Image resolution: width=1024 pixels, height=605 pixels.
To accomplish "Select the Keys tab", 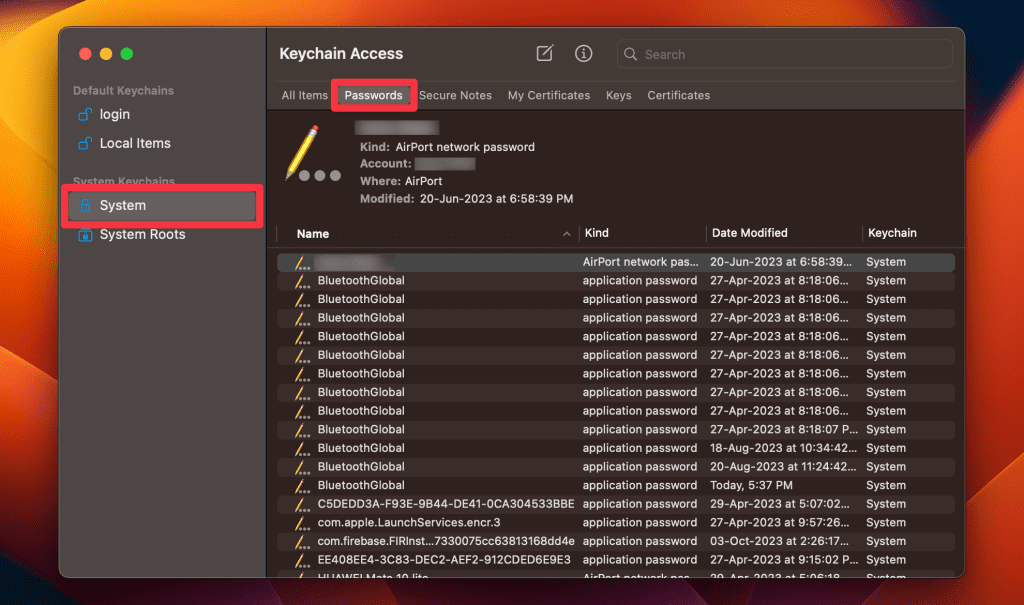I will 619,96.
